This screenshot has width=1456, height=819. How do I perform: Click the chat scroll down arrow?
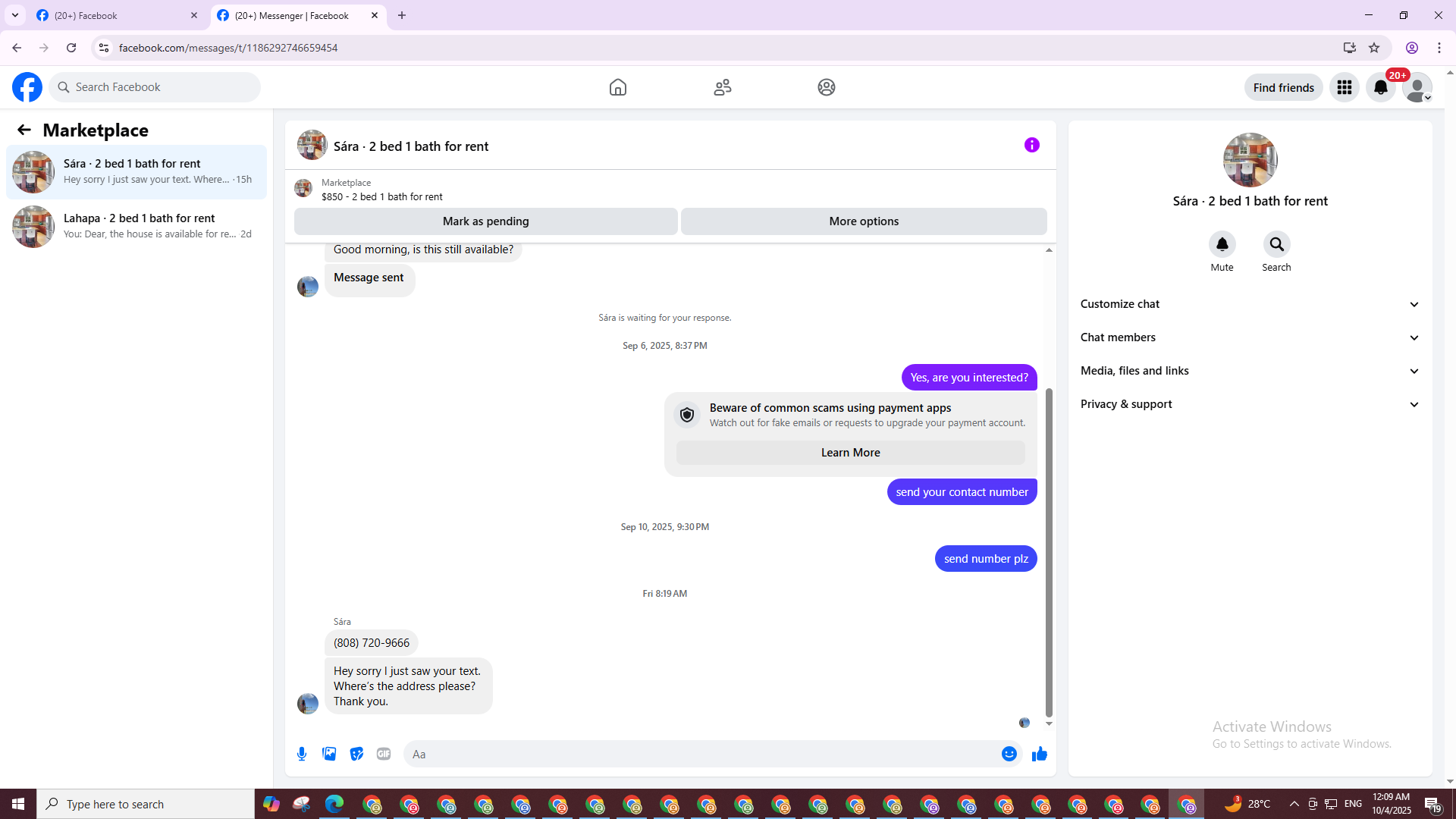[1050, 724]
